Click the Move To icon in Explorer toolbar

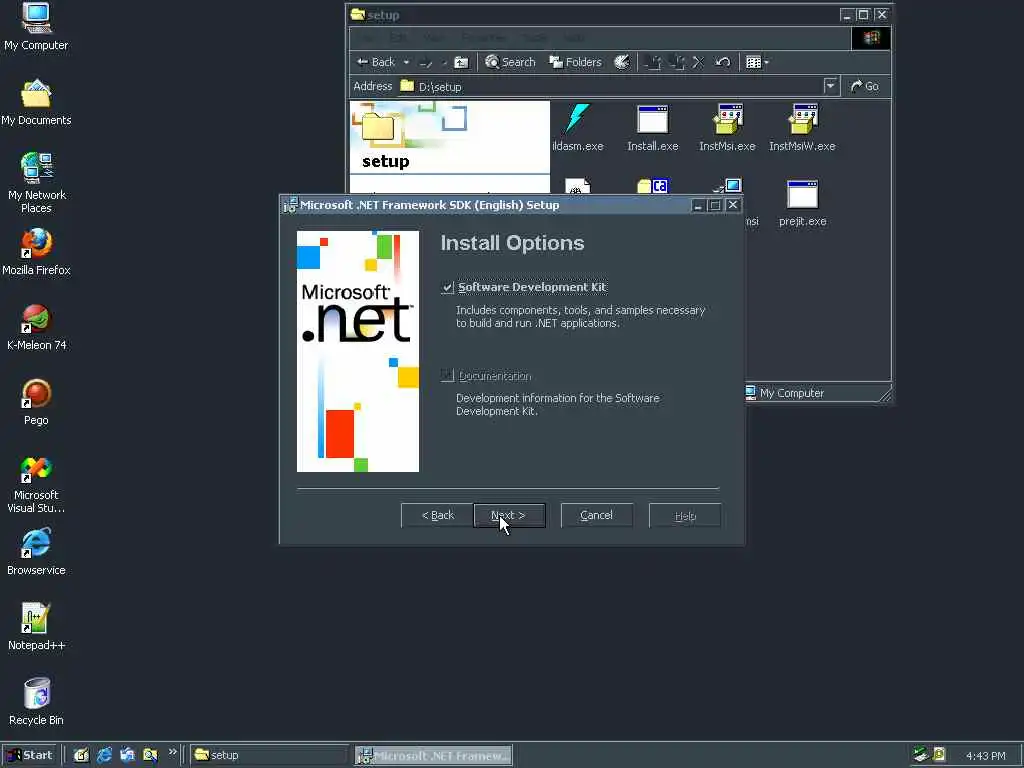click(x=652, y=62)
